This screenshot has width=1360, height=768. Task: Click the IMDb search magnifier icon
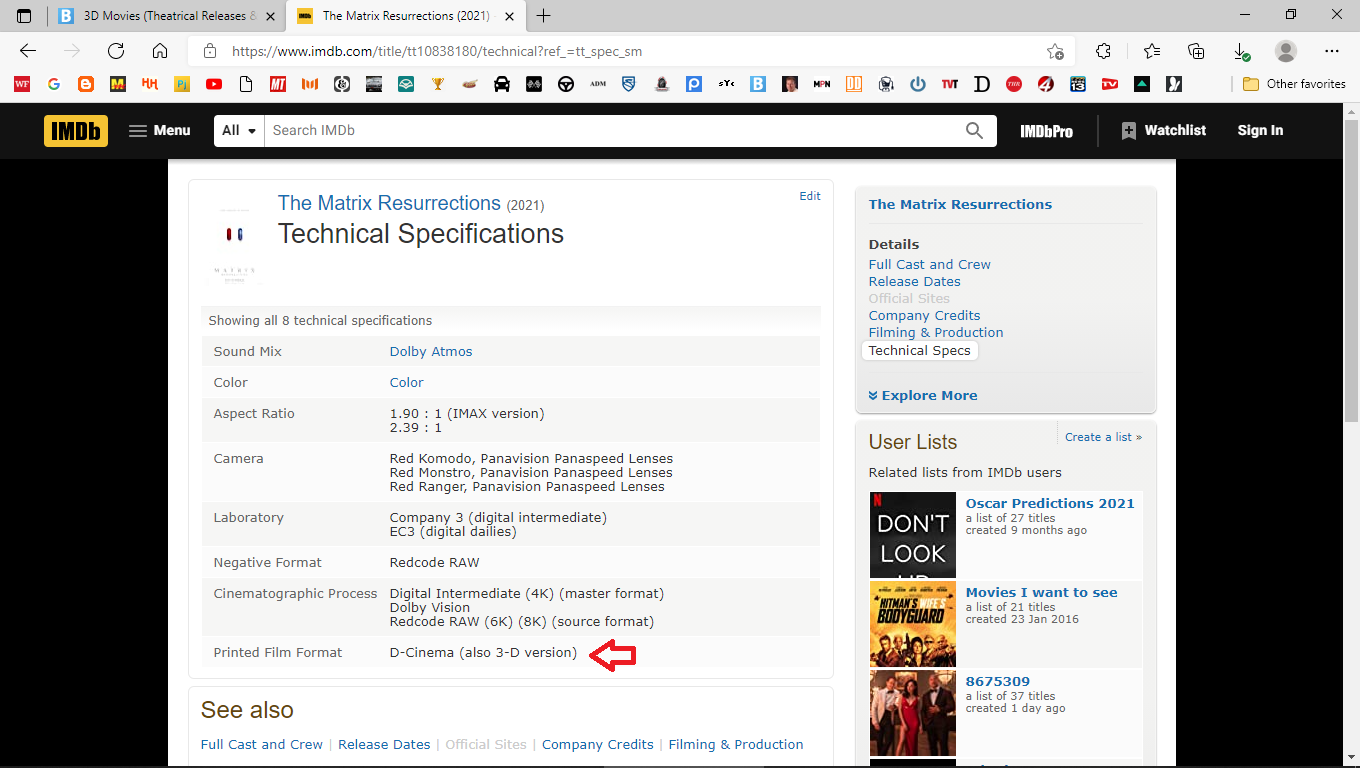pyautogui.click(x=974, y=130)
